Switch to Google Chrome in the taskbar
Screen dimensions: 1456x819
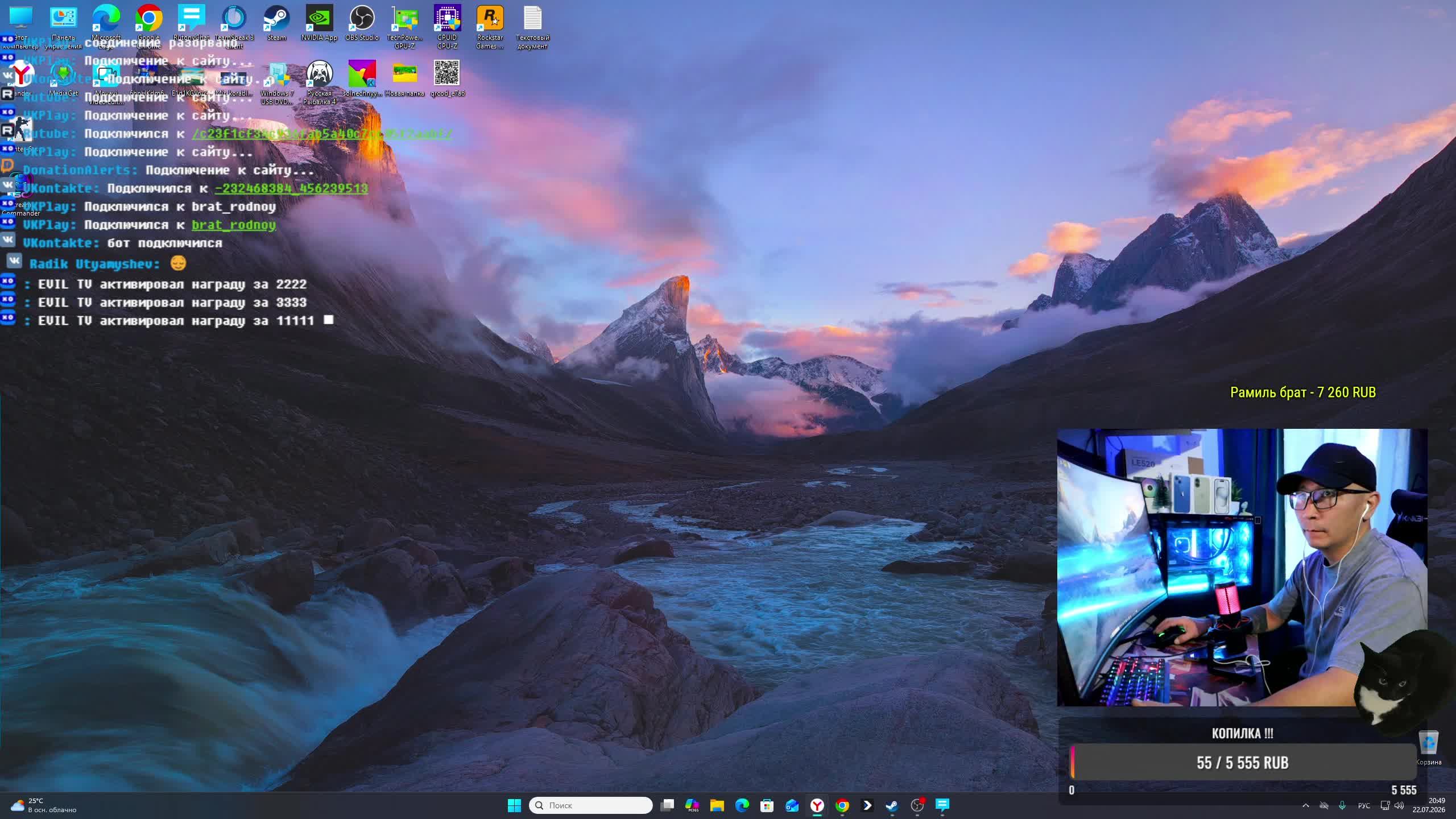(x=842, y=805)
